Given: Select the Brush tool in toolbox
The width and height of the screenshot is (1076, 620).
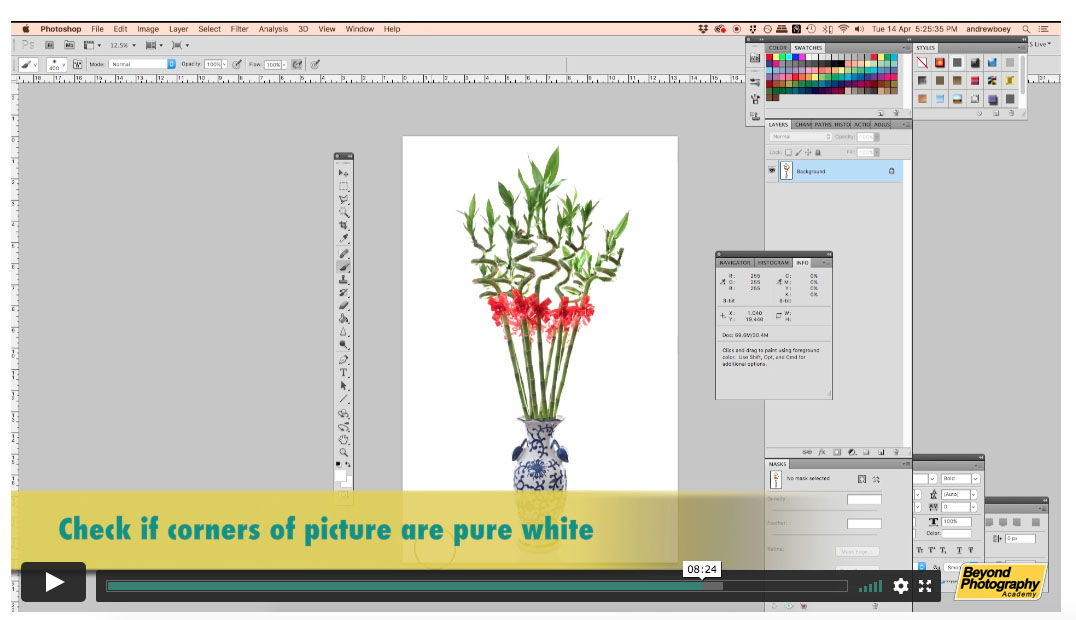Looking at the screenshot, I should click(x=343, y=266).
